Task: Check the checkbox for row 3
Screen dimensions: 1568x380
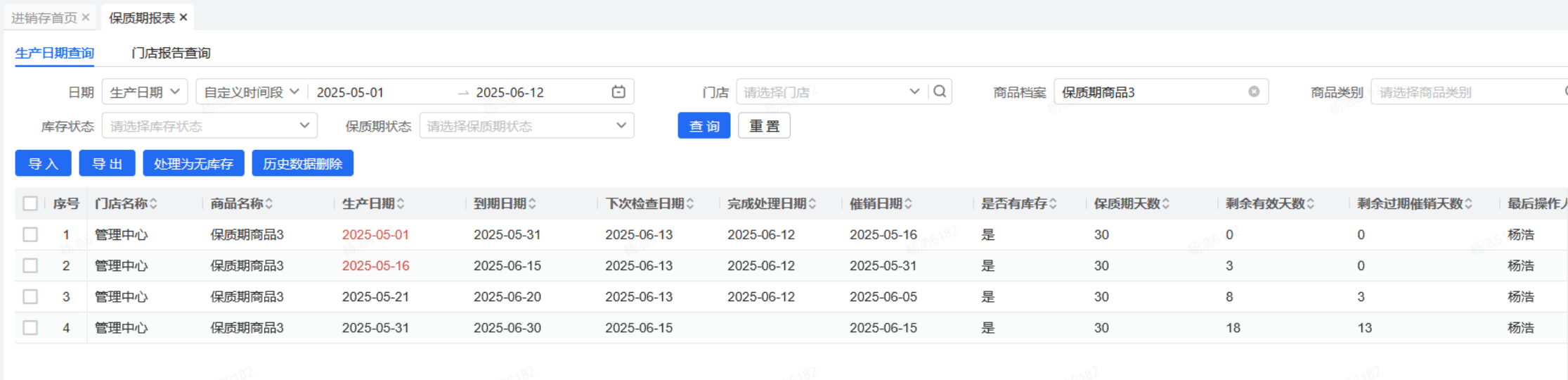Action: 30,296
